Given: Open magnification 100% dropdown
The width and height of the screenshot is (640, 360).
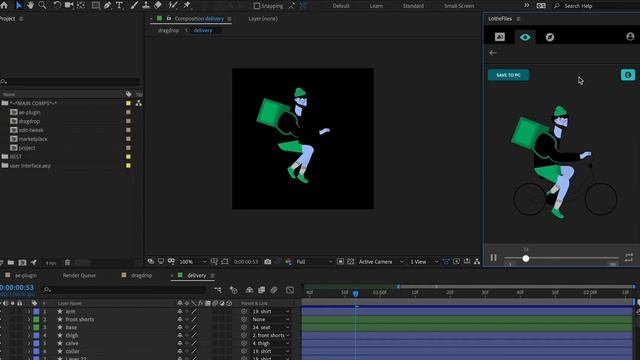Looking at the screenshot, I should (x=193, y=262).
